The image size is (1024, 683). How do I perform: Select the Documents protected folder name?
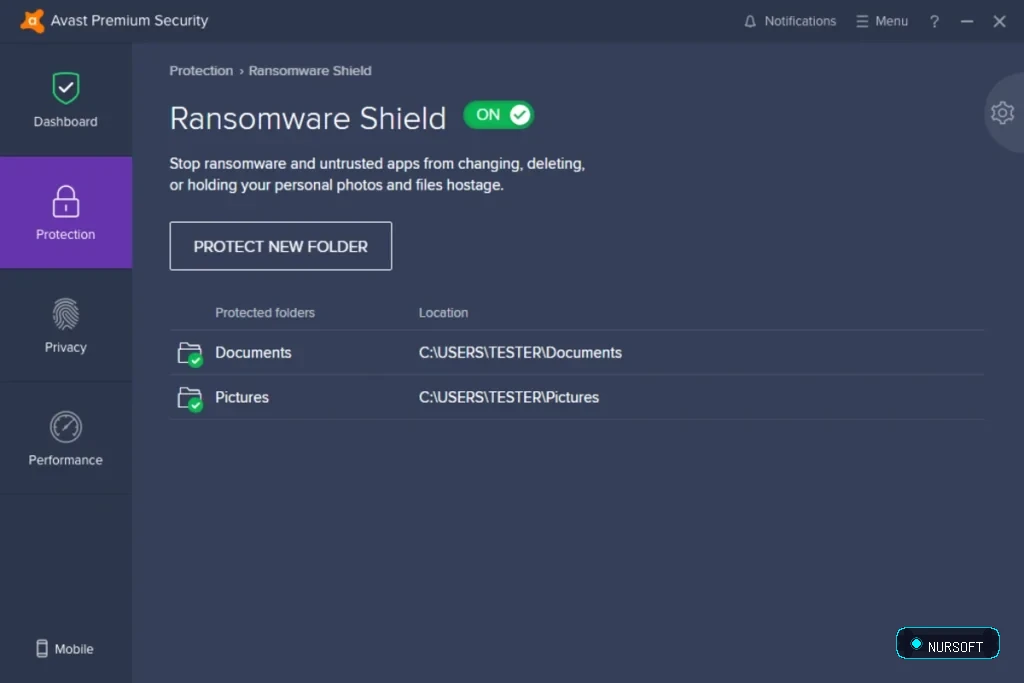pyautogui.click(x=253, y=353)
